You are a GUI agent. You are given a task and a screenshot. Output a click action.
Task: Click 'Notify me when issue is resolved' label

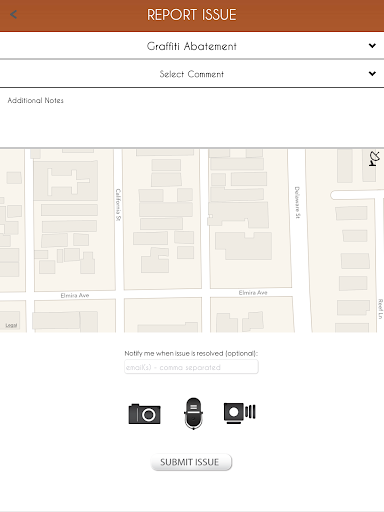point(191,353)
